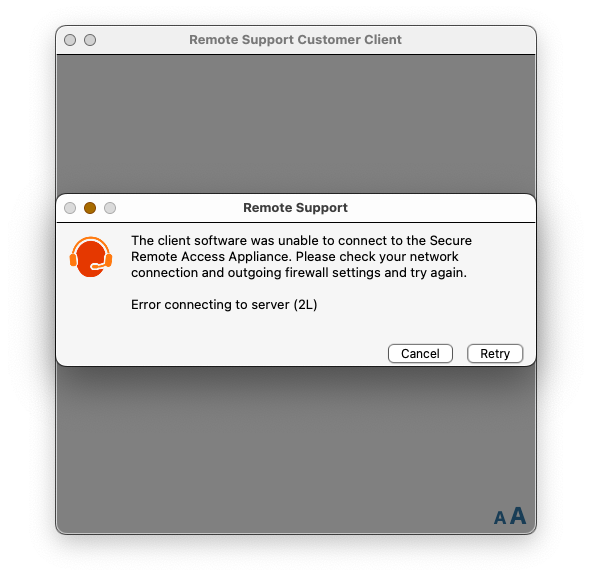Click the "unable to connect" message first line
592x576 pixels.
click(301, 240)
